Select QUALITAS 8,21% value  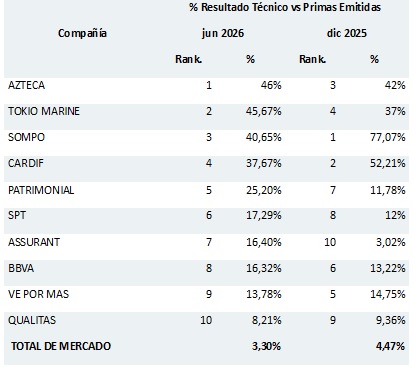coord(266,320)
